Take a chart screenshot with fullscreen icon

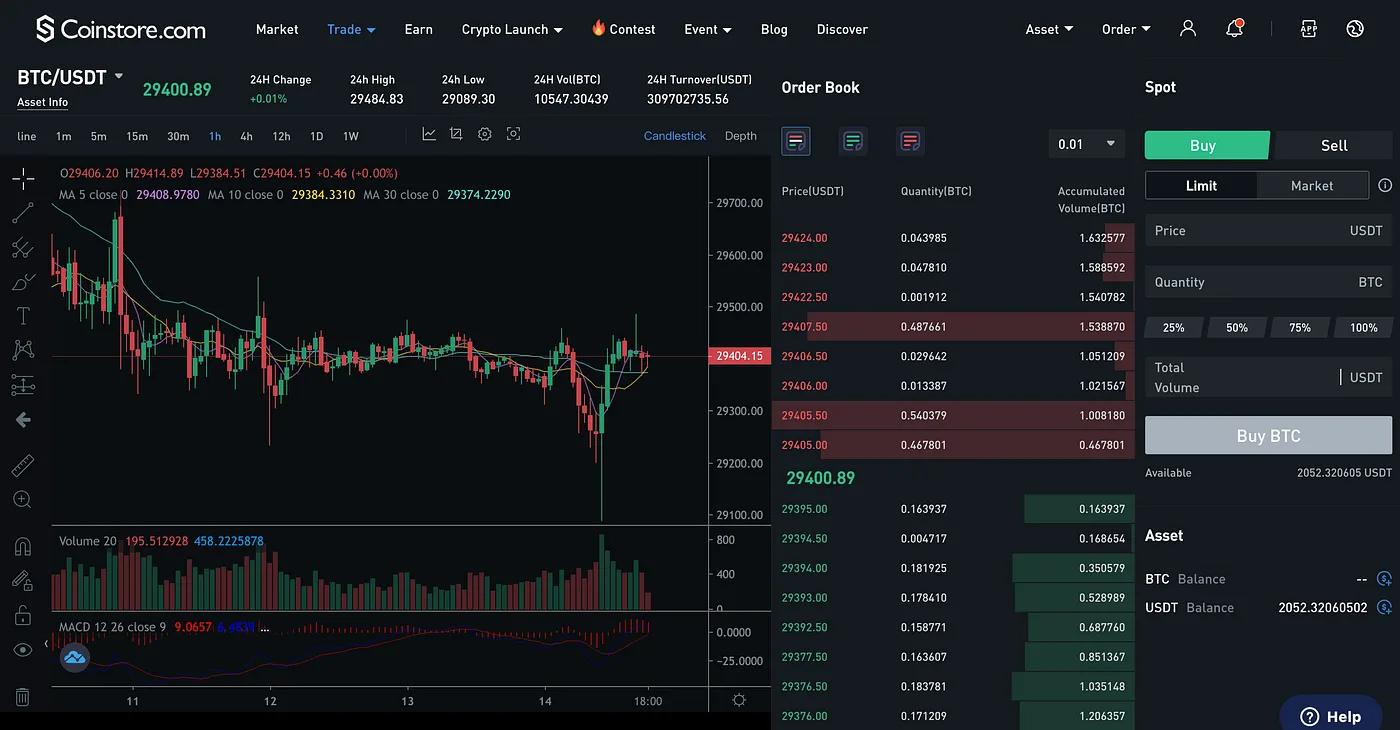tap(513, 135)
